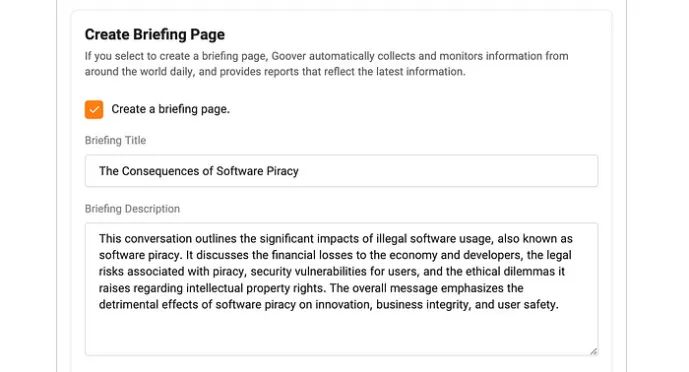
Task: Click the textarea resize grip in its corner
Action: tap(593, 351)
